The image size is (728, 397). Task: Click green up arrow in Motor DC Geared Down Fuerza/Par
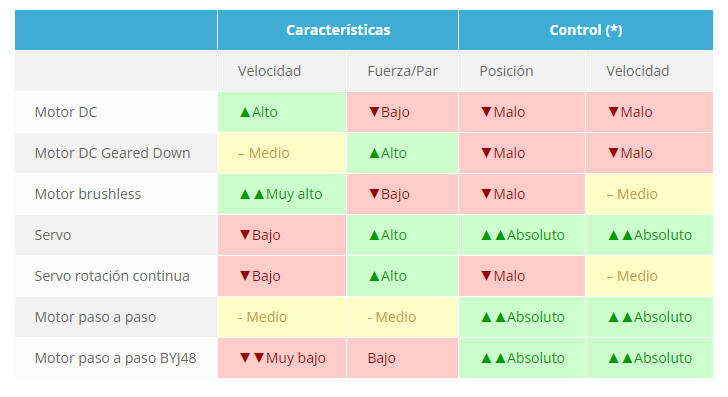pos(374,153)
